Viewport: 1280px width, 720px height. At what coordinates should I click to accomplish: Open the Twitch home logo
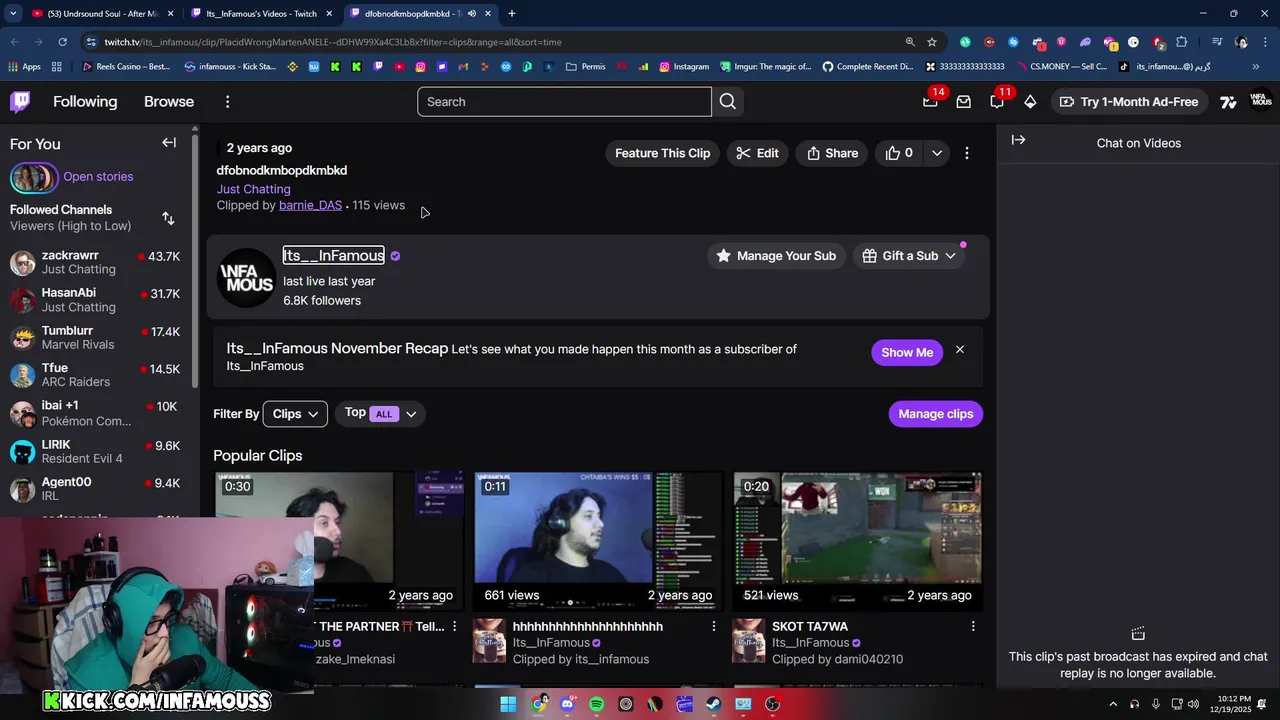[x=20, y=102]
